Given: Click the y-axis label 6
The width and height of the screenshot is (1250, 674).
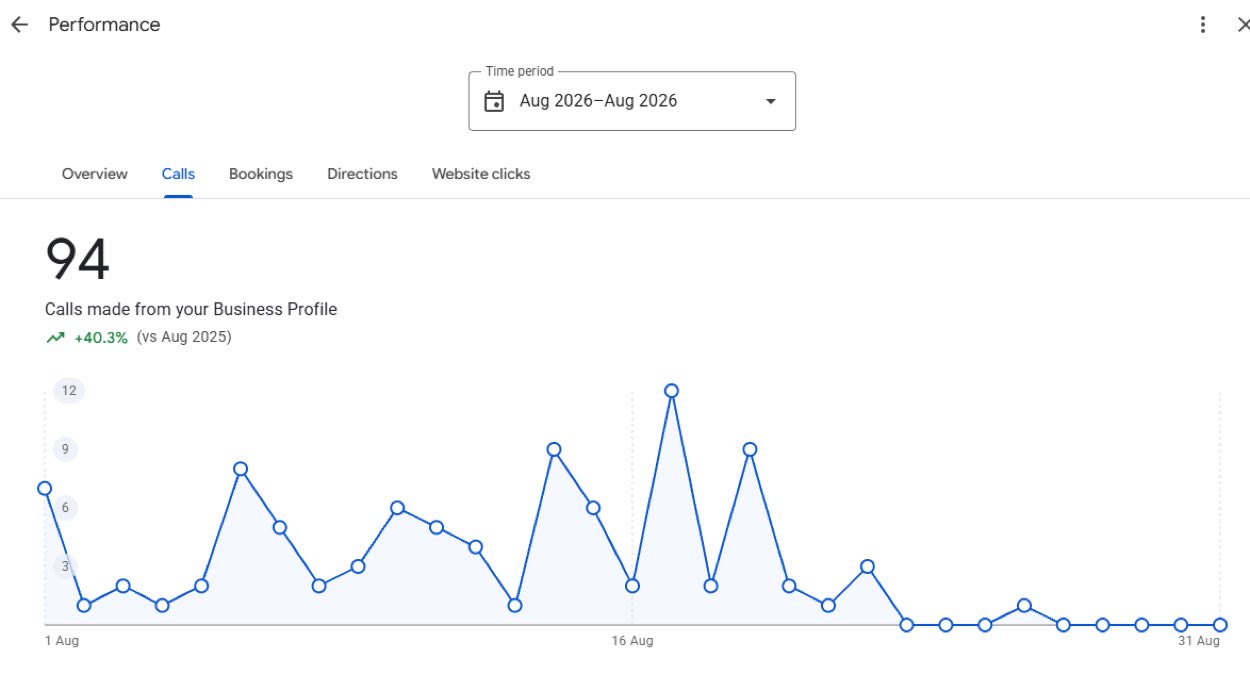Looking at the screenshot, I should (65, 508).
